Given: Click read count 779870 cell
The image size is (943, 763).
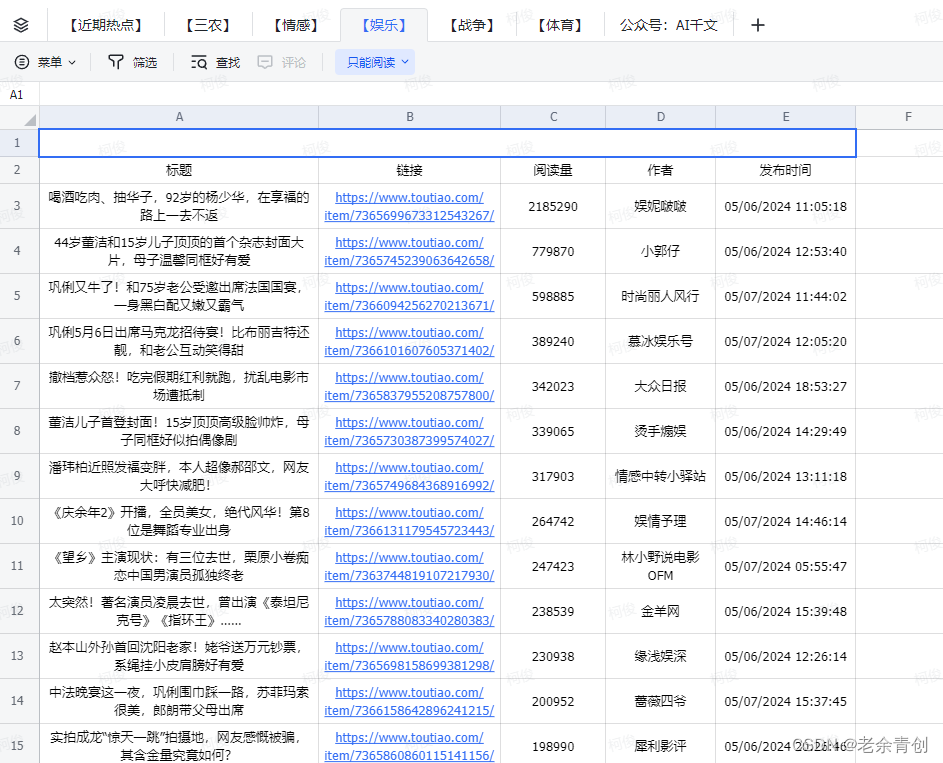Looking at the screenshot, I should pyautogui.click(x=553, y=251).
